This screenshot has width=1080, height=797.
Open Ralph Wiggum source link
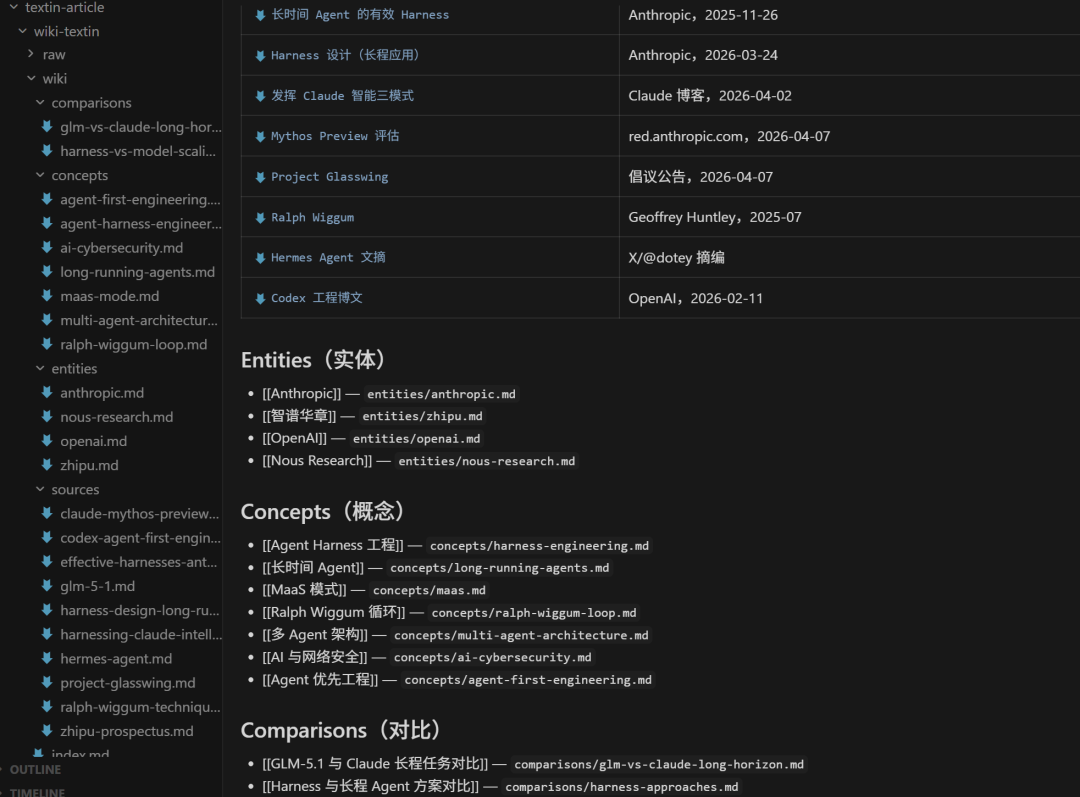point(312,218)
